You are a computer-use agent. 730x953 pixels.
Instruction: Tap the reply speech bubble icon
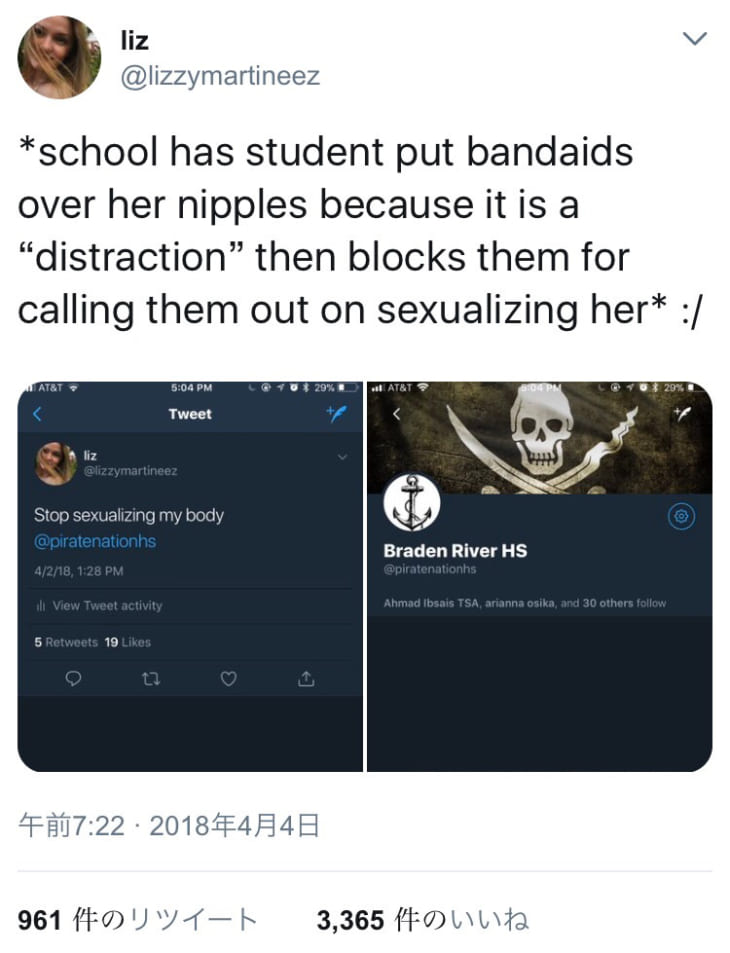[73, 678]
